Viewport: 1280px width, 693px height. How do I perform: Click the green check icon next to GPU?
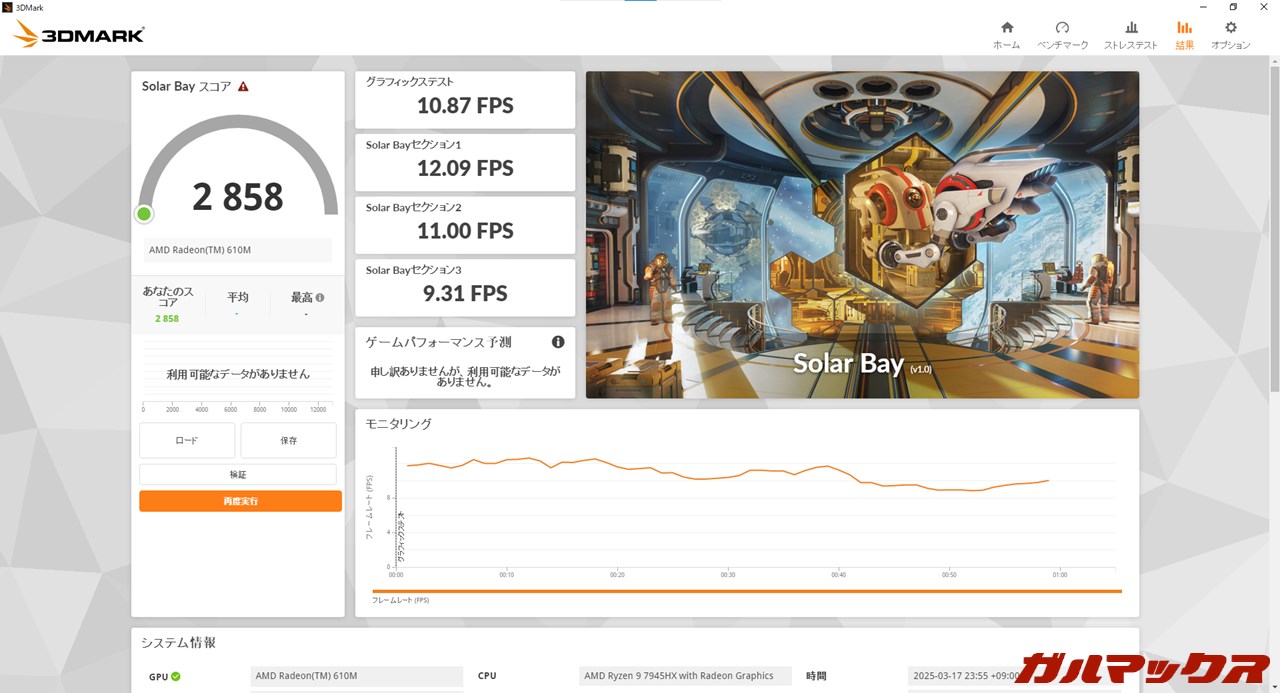[x=176, y=677]
